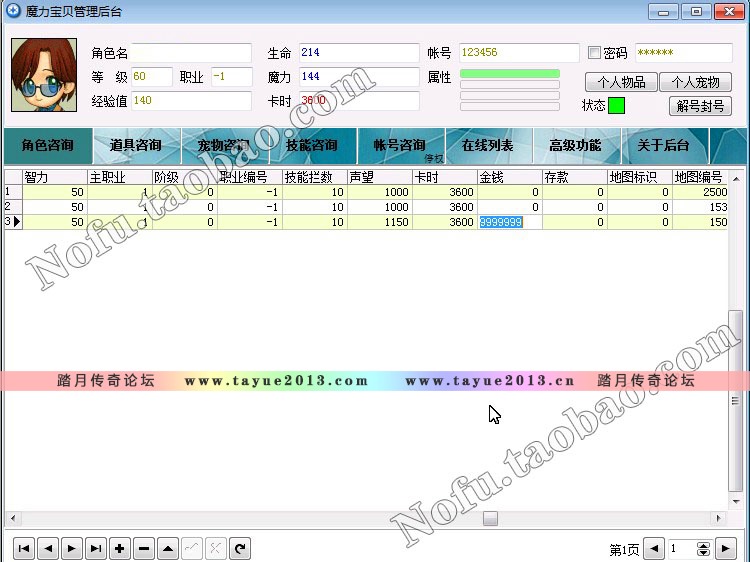The image size is (750, 562).
Task: Click the 卡时 field at top
Action: (x=359, y=101)
